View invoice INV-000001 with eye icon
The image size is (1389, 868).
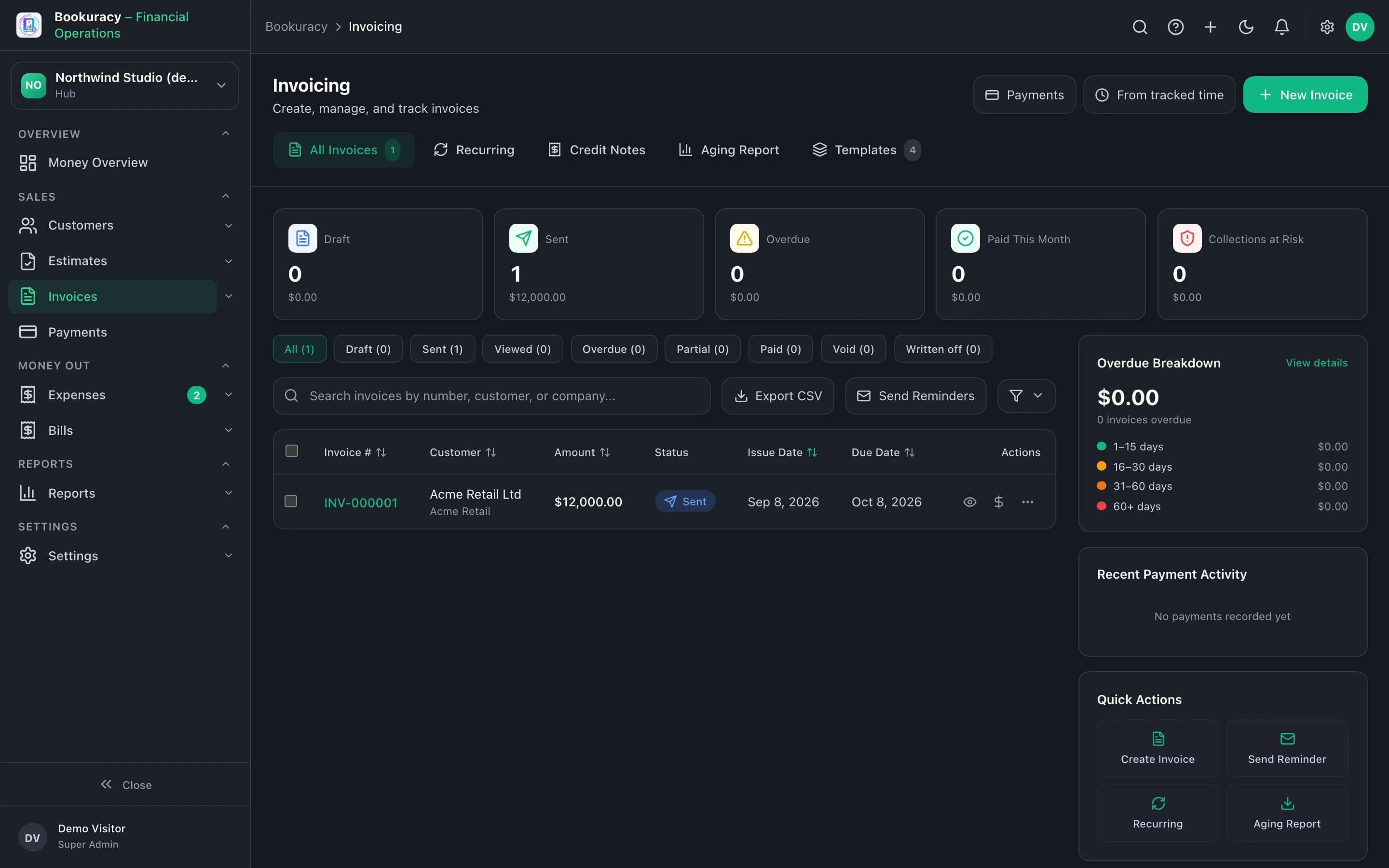click(969, 502)
